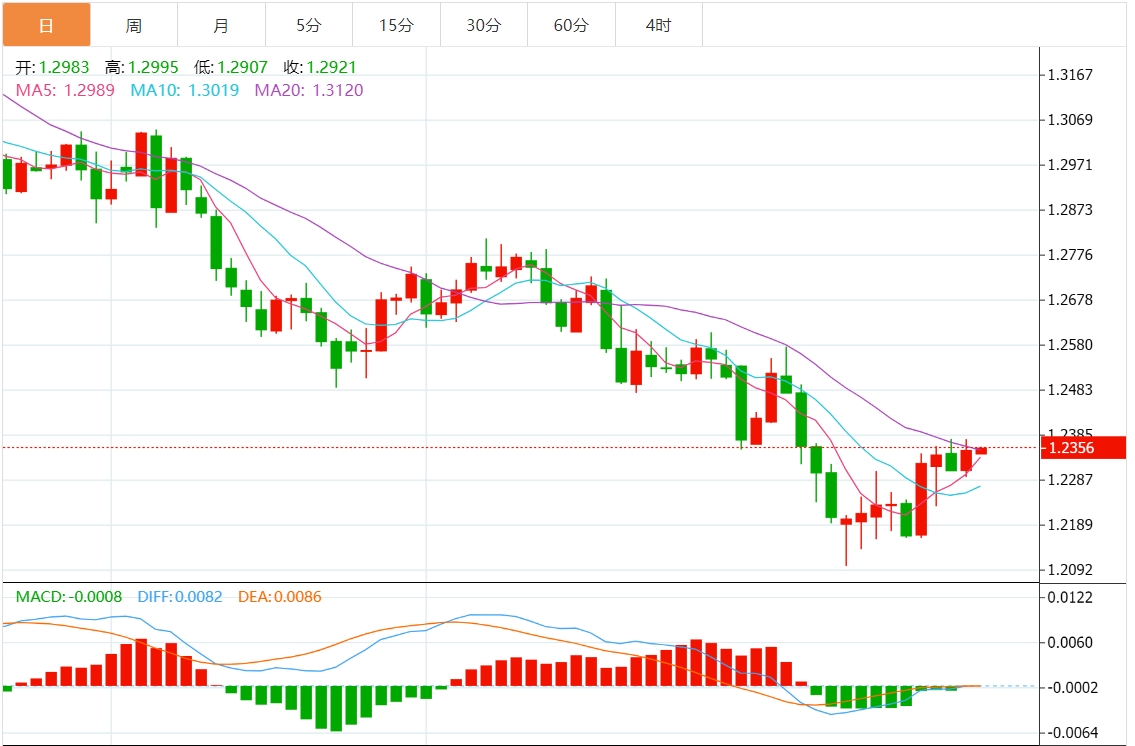Screen dimensions: 1135x746
Task: Click the DIFF: 0.0082 value label
Action: coord(179,597)
